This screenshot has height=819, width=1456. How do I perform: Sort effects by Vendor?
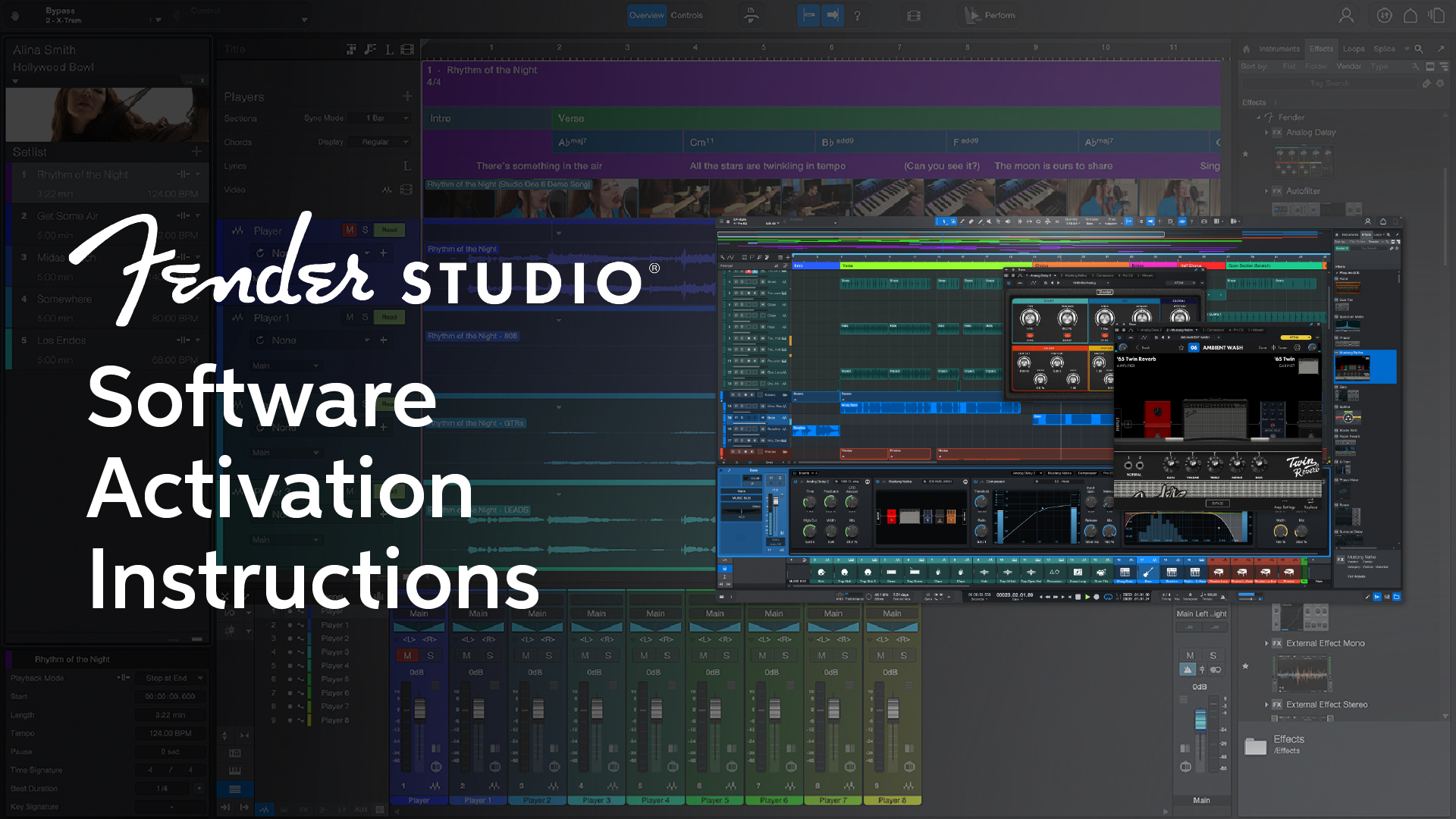click(1349, 67)
